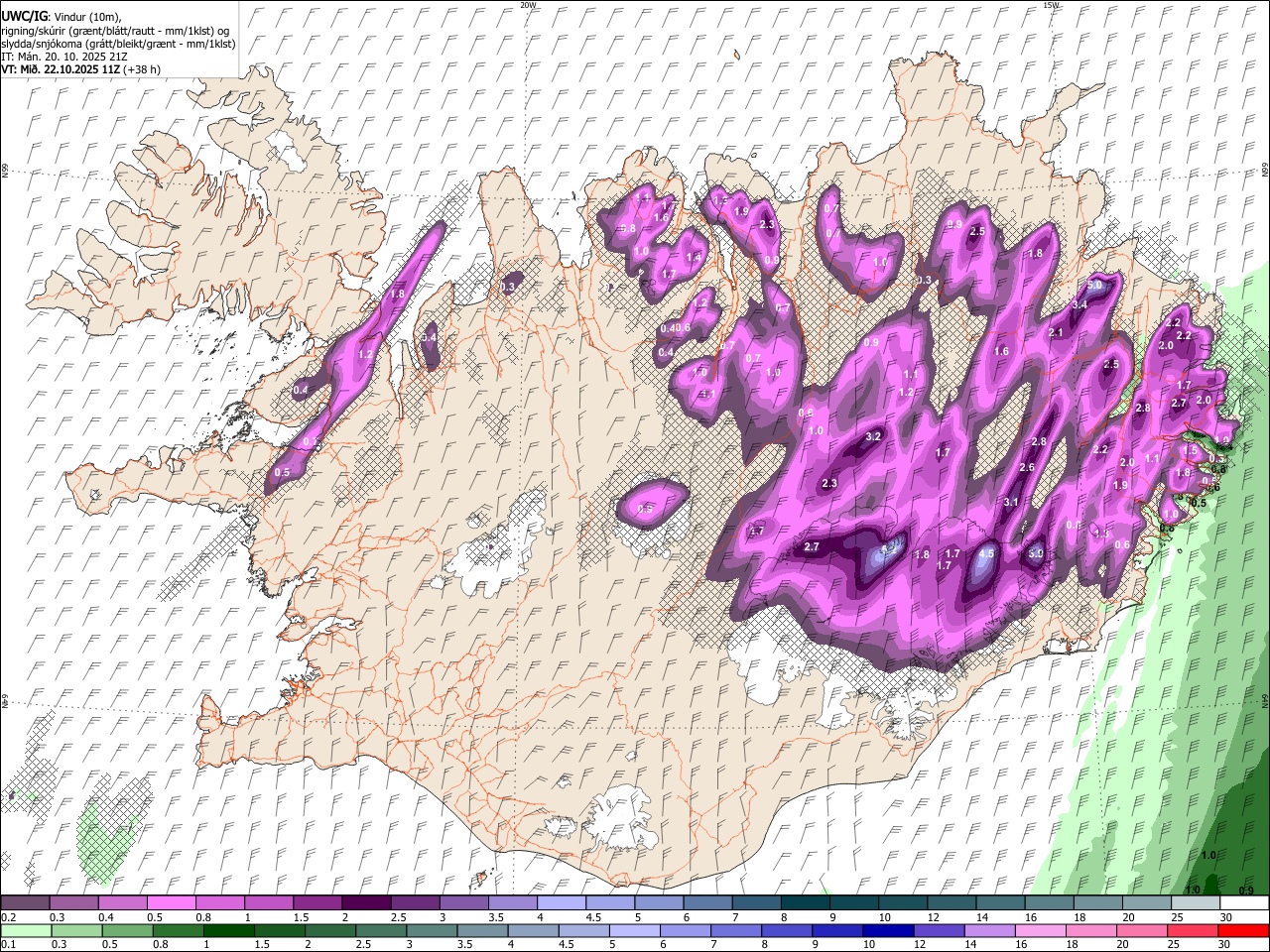Click the darkest purple swatch between 2 and 2.5
Screen dimensions: 1270x952
click(x=366, y=902)
